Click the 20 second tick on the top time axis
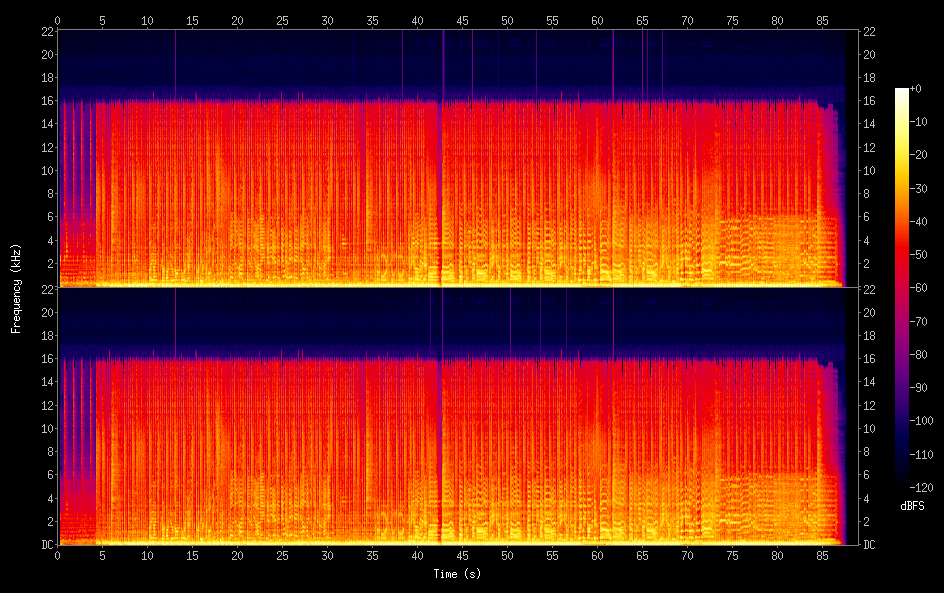Screen dimensions: 944x593 tap(237, 20)
